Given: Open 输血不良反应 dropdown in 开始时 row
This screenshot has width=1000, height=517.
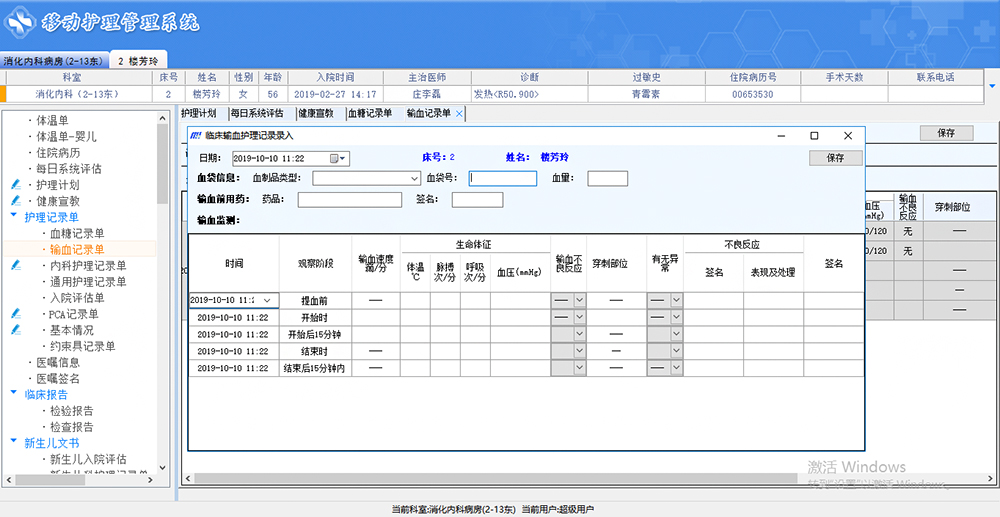Looking at the screenshot, I should [579, 317].
